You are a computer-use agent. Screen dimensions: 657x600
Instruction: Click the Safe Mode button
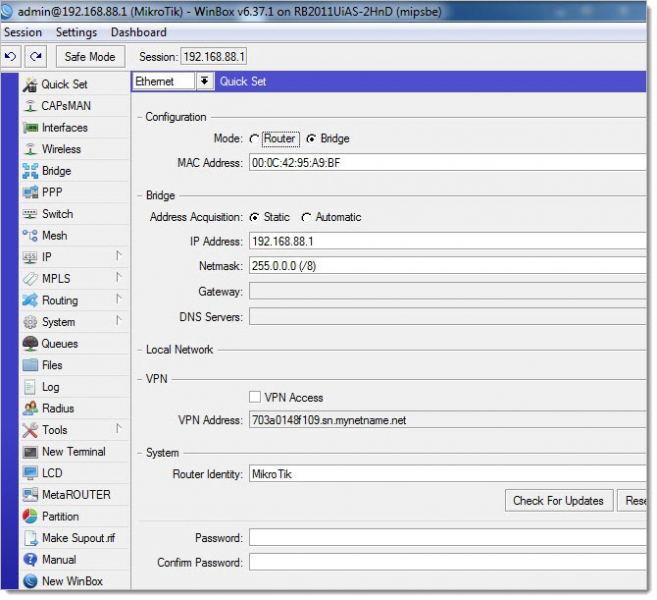click(90, 57)
